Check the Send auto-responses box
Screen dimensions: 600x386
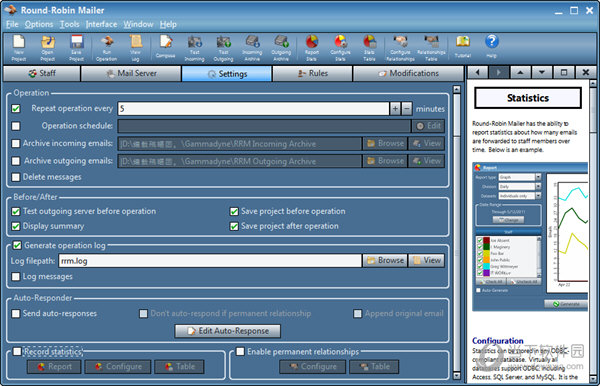16,314
